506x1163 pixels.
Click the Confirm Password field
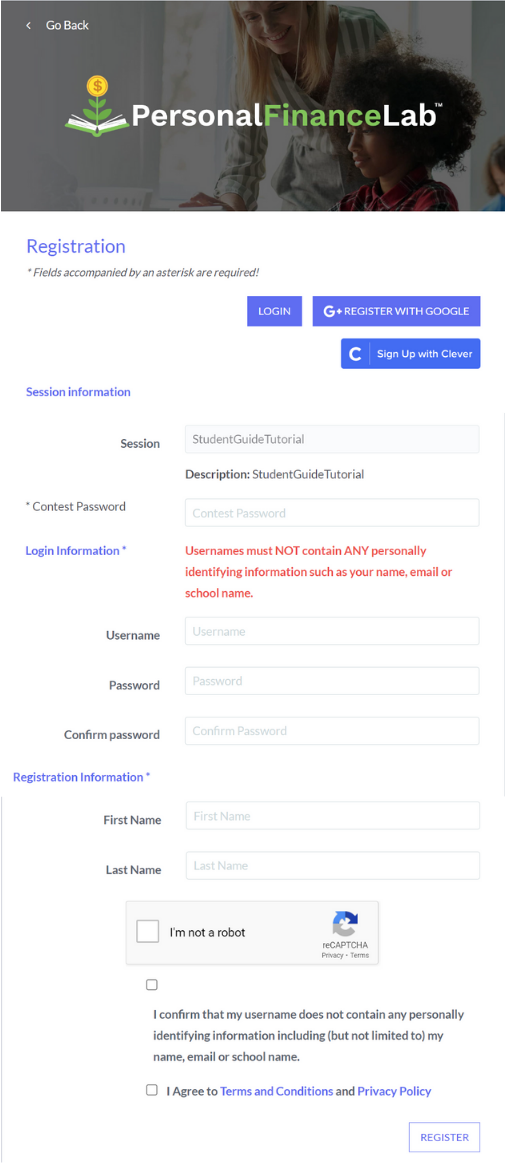coord(332,731)
